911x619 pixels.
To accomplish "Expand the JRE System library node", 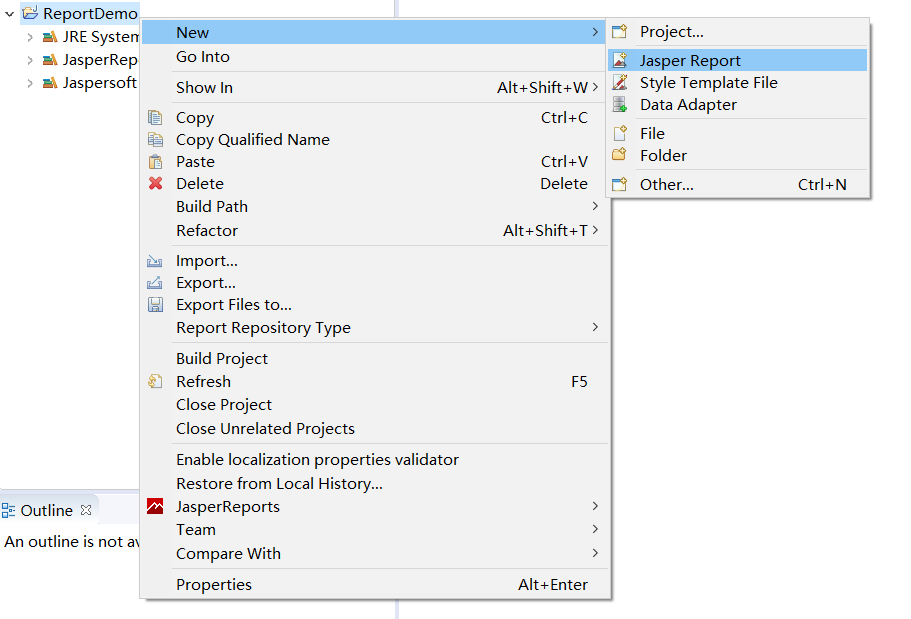I will 30,37.
